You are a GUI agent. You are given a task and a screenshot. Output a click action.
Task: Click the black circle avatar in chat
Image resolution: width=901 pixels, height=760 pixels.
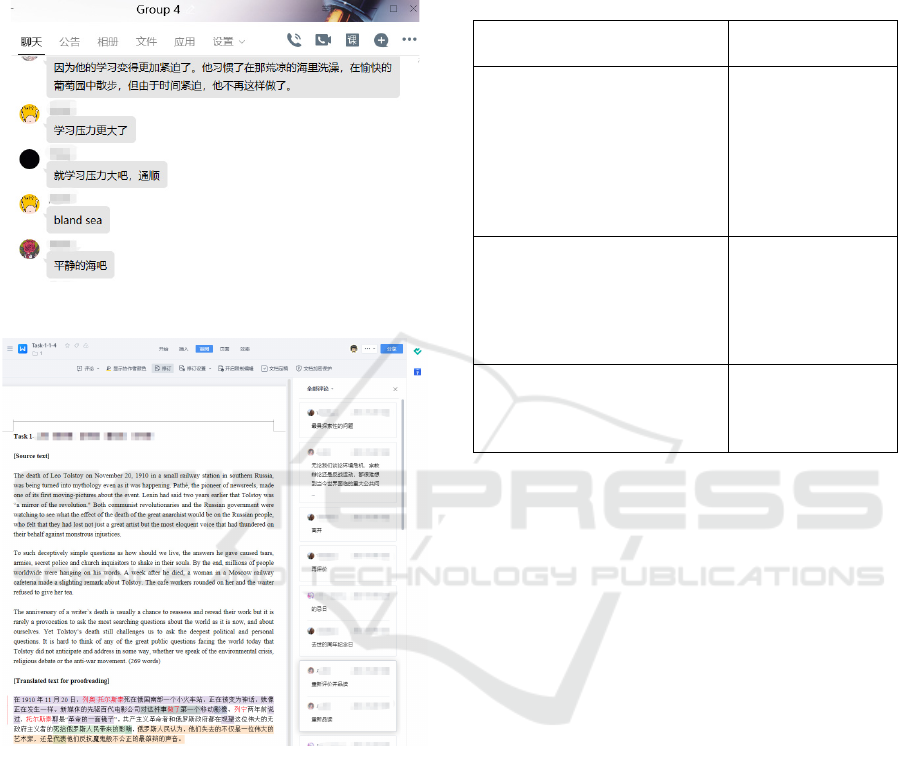[x=29, y=159]
